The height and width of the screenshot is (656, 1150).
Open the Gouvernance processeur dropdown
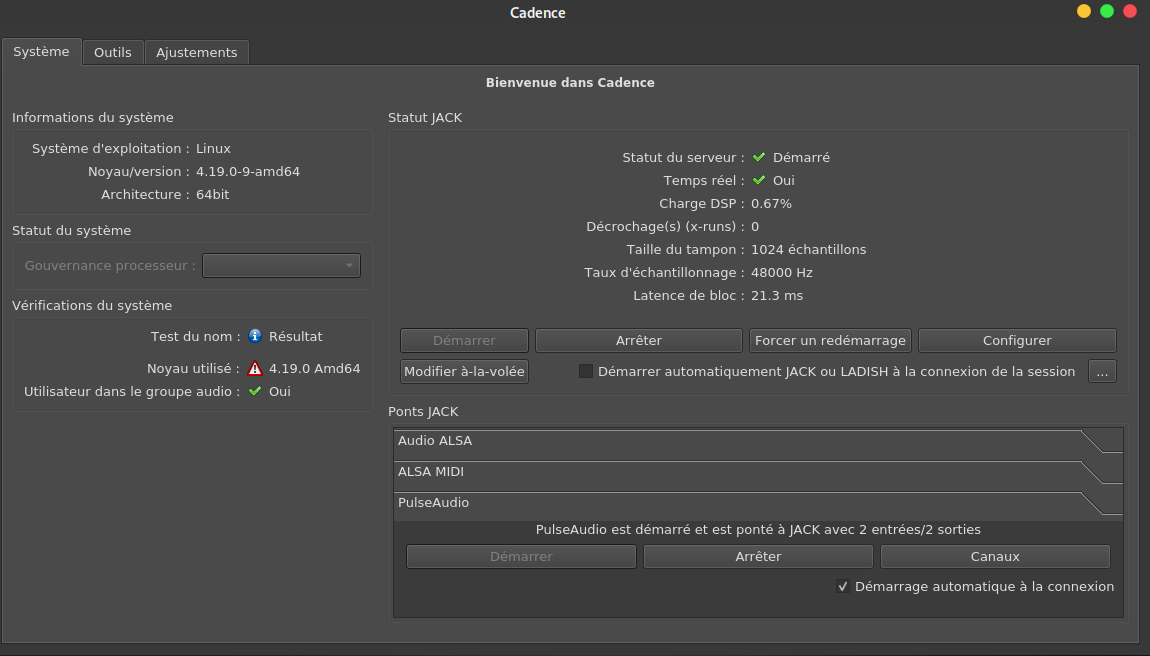tap(281, 266)
